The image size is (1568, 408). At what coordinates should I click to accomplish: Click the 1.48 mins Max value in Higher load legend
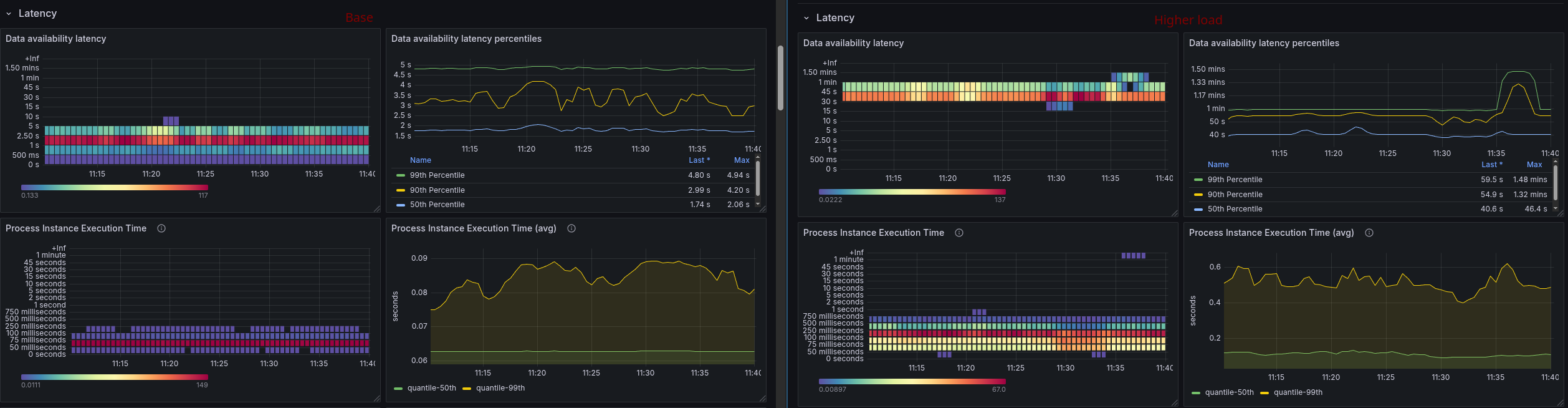(1530, 180)
